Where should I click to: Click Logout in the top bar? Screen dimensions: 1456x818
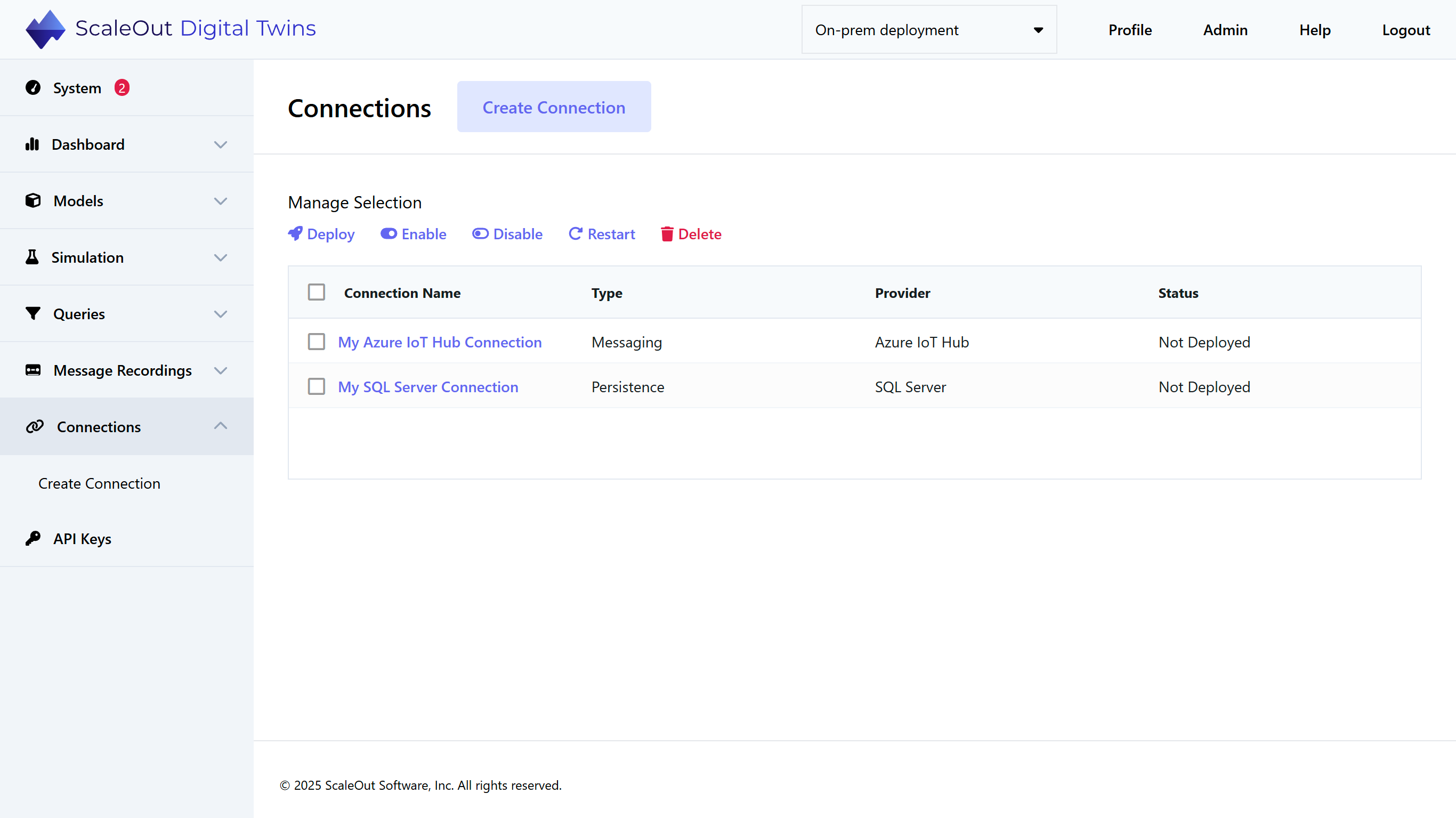coord(1406,30)
